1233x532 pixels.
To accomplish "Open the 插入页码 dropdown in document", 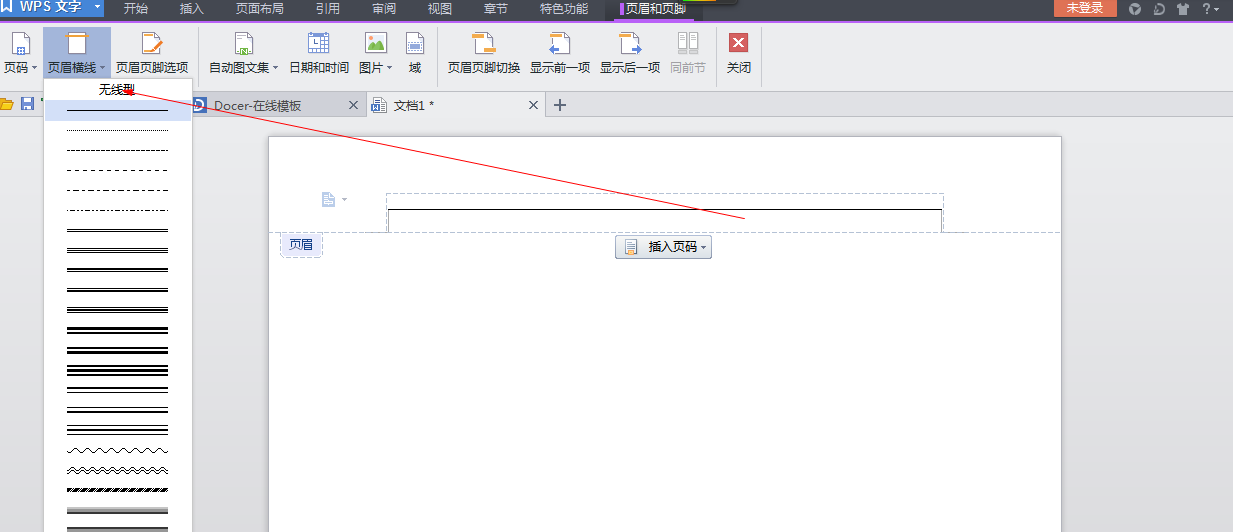I will coord(663,247).
